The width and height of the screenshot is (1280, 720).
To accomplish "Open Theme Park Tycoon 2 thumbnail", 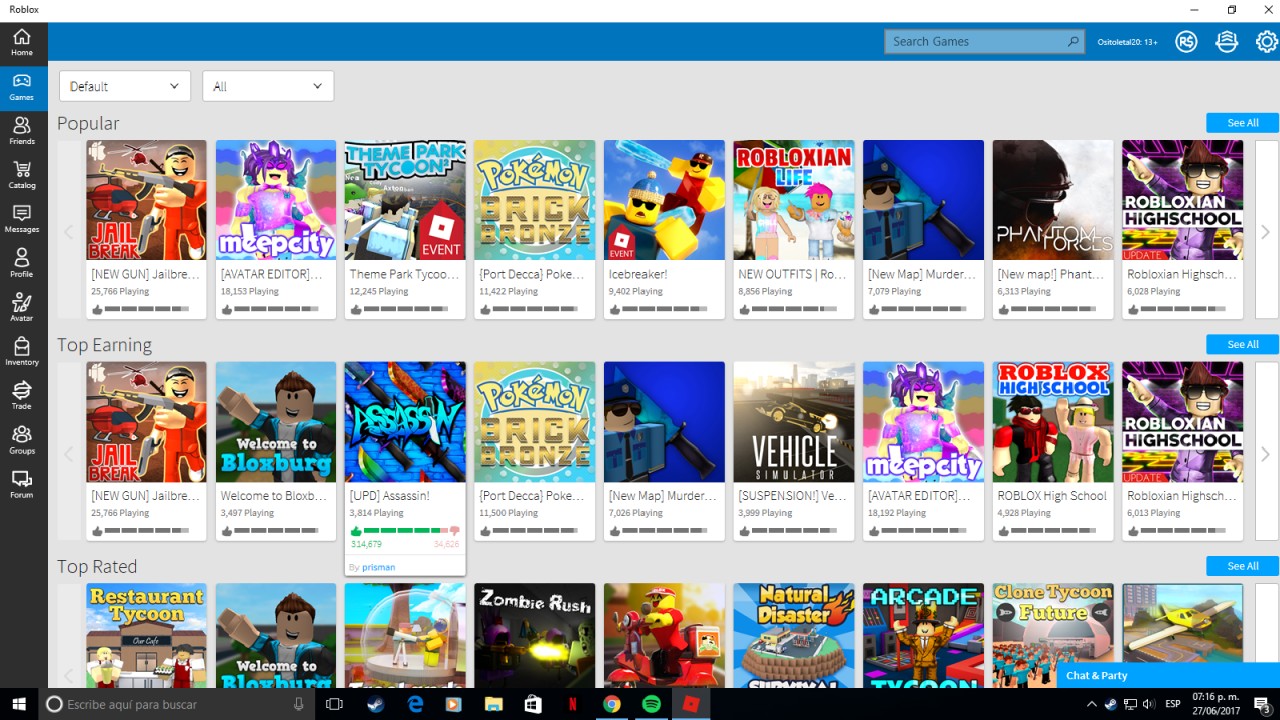I will [405, 200].
